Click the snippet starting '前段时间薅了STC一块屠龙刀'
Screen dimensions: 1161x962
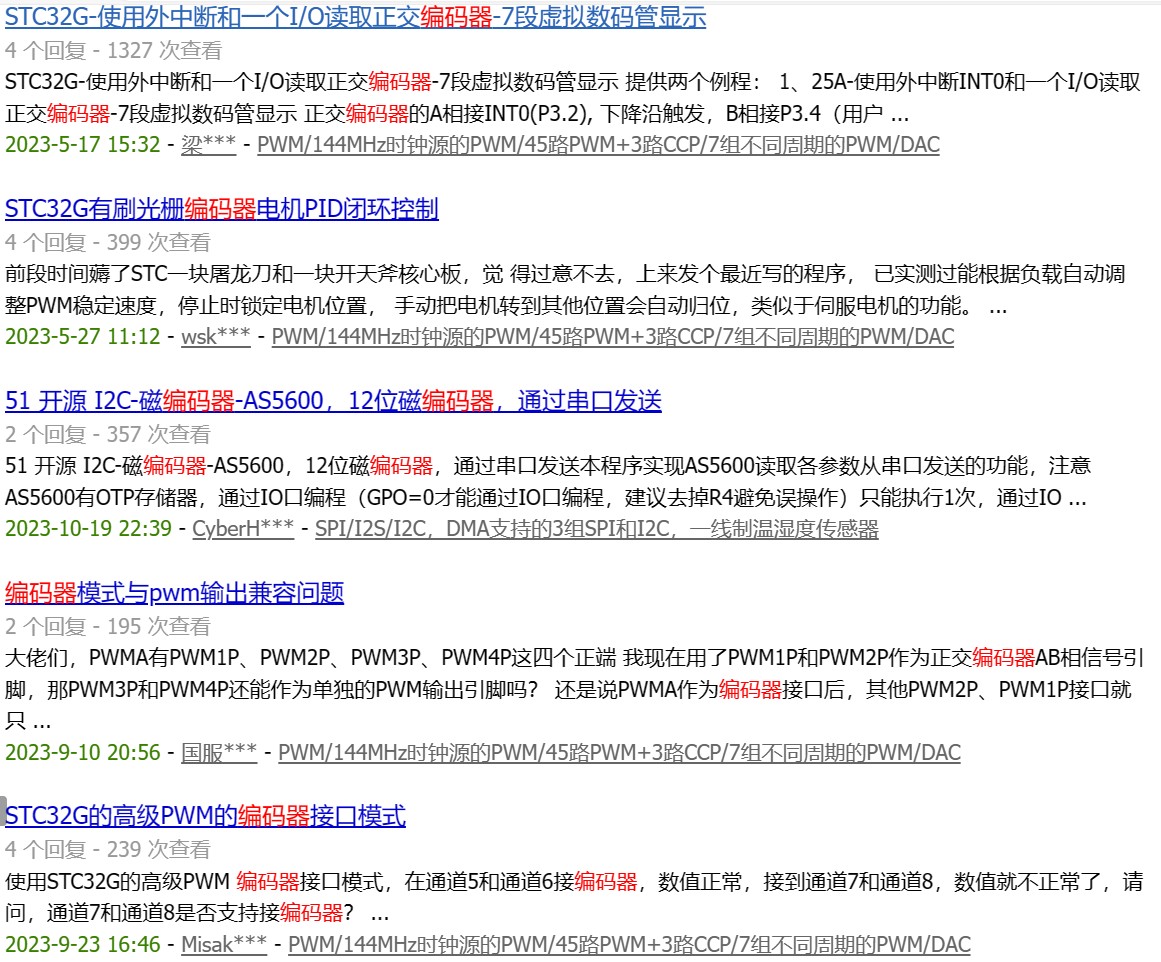[x=565, y=290]
